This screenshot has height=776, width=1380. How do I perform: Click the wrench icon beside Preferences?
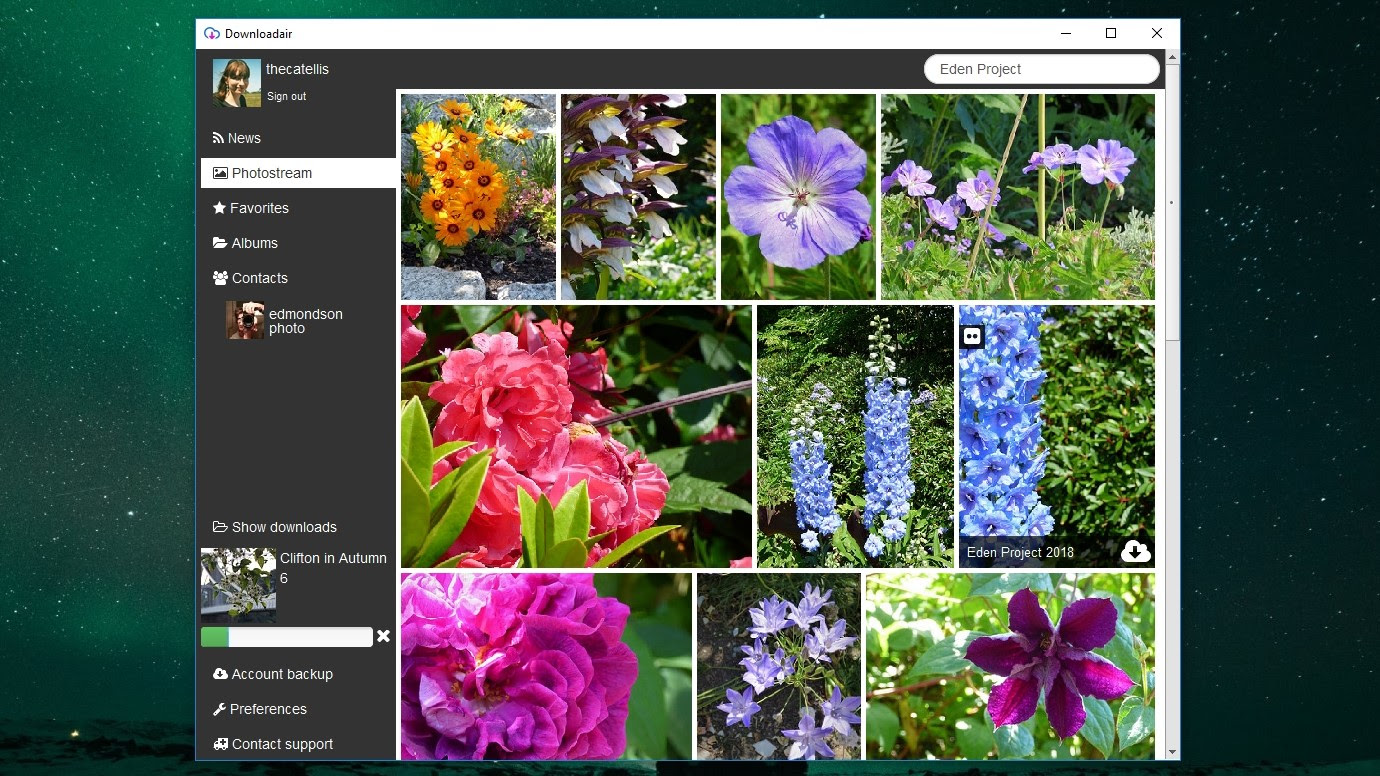click(x=219, y=709)
